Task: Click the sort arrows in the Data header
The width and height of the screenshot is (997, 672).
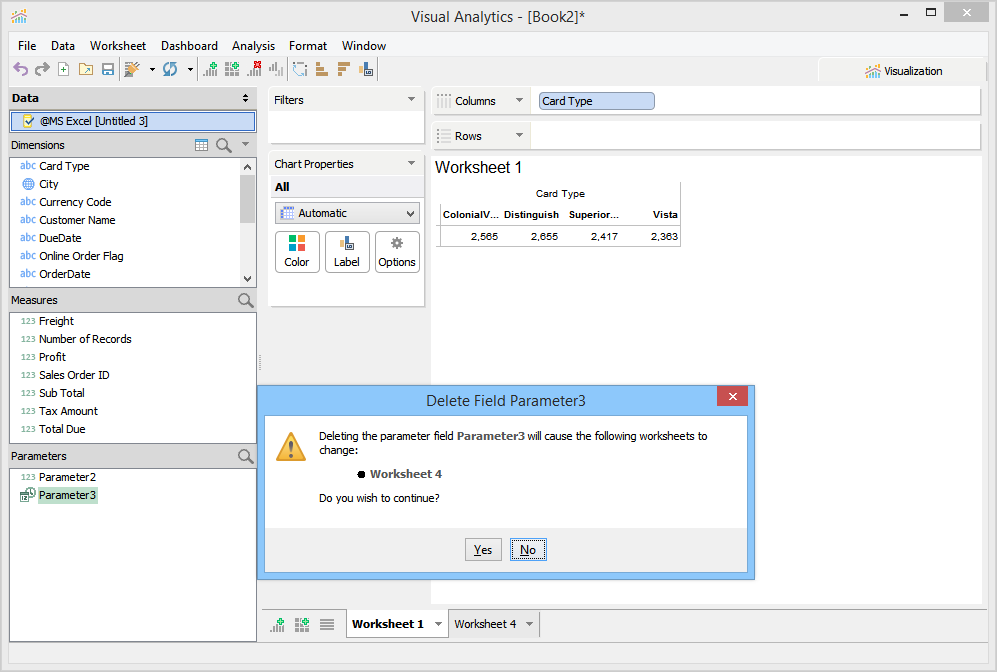Action: coord(245,98)
